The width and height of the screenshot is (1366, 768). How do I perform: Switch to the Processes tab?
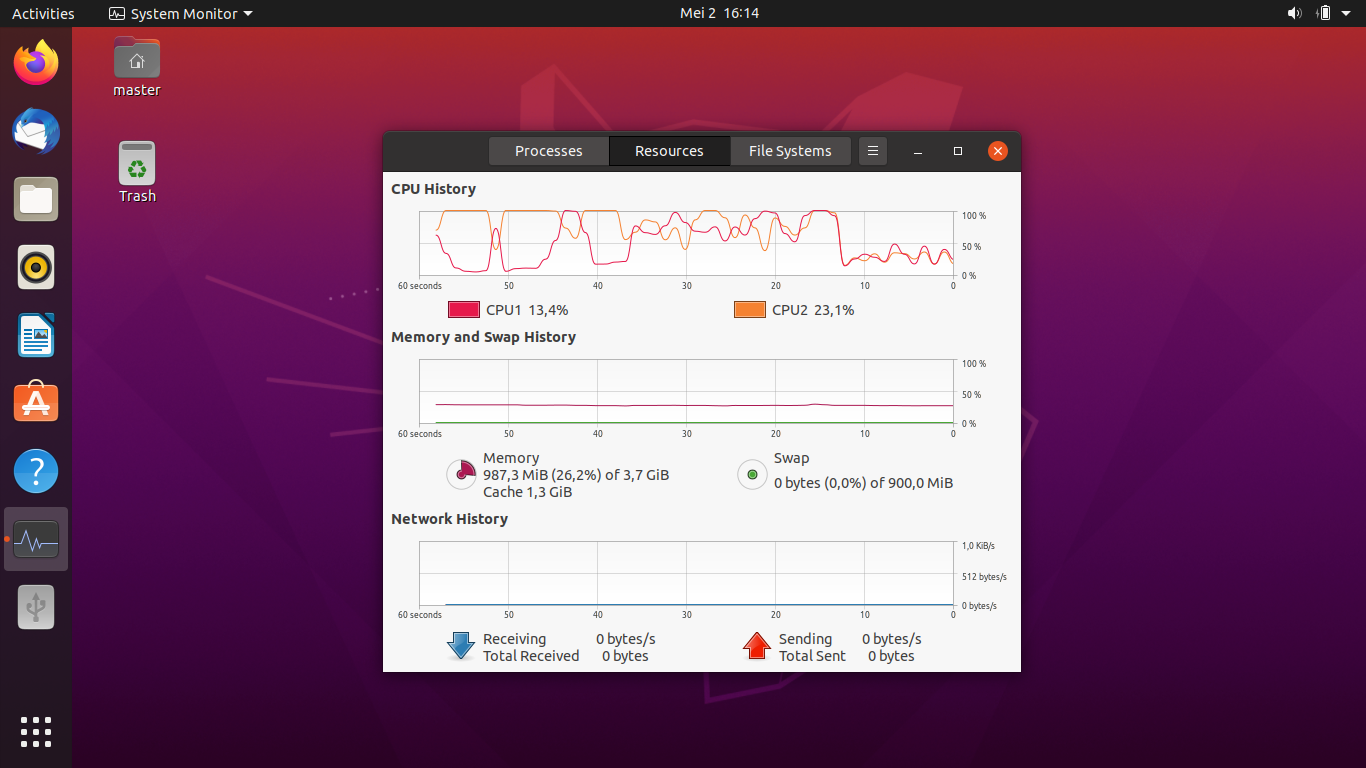(x=548, y=150)
